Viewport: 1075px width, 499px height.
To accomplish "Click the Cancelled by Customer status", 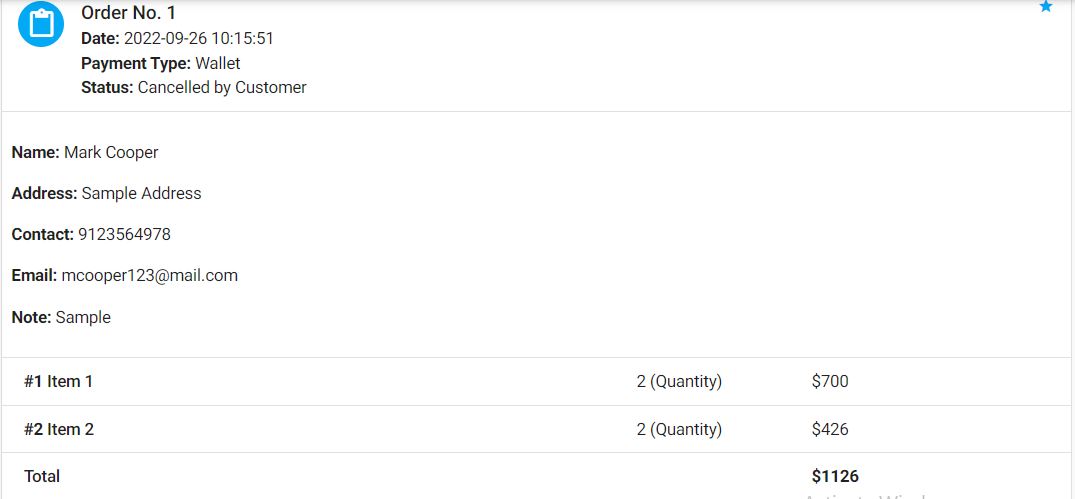I will pos(222,87).
